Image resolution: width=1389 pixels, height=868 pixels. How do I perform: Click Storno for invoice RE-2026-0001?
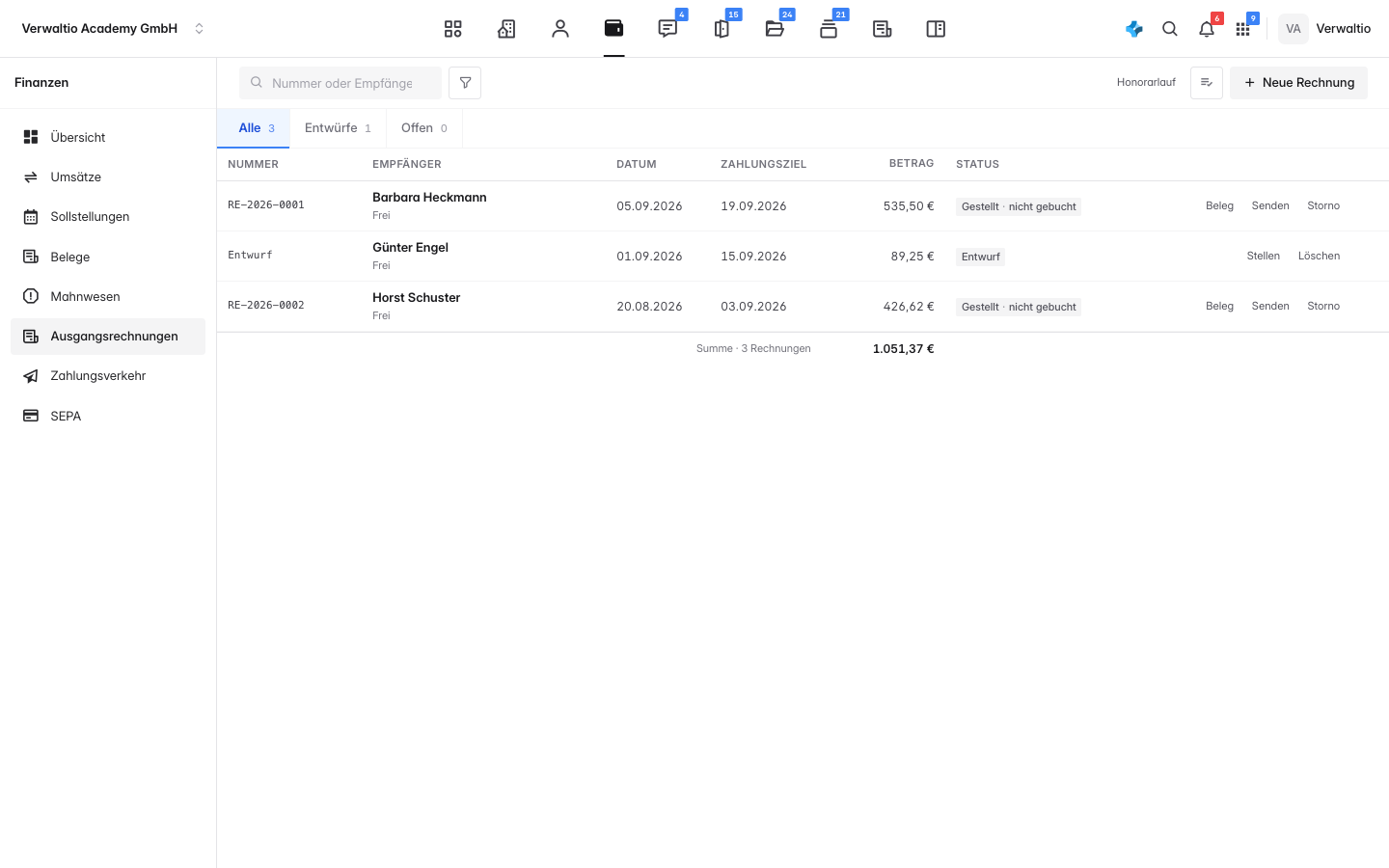coord(1323,206)
